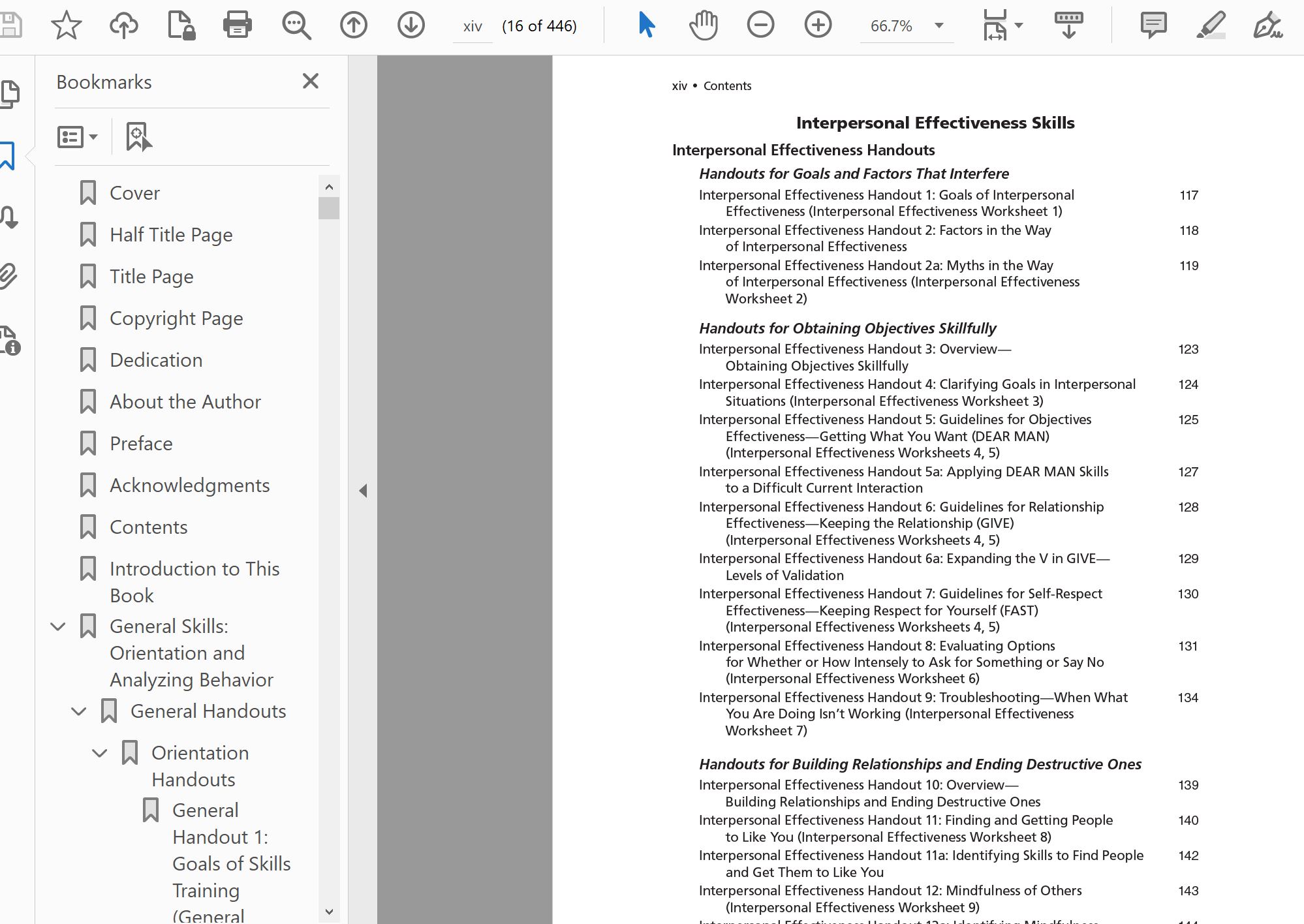Viewport: 1304px width, 924px height.
Task: Zoom out with minus button
Action: [760, 25]
